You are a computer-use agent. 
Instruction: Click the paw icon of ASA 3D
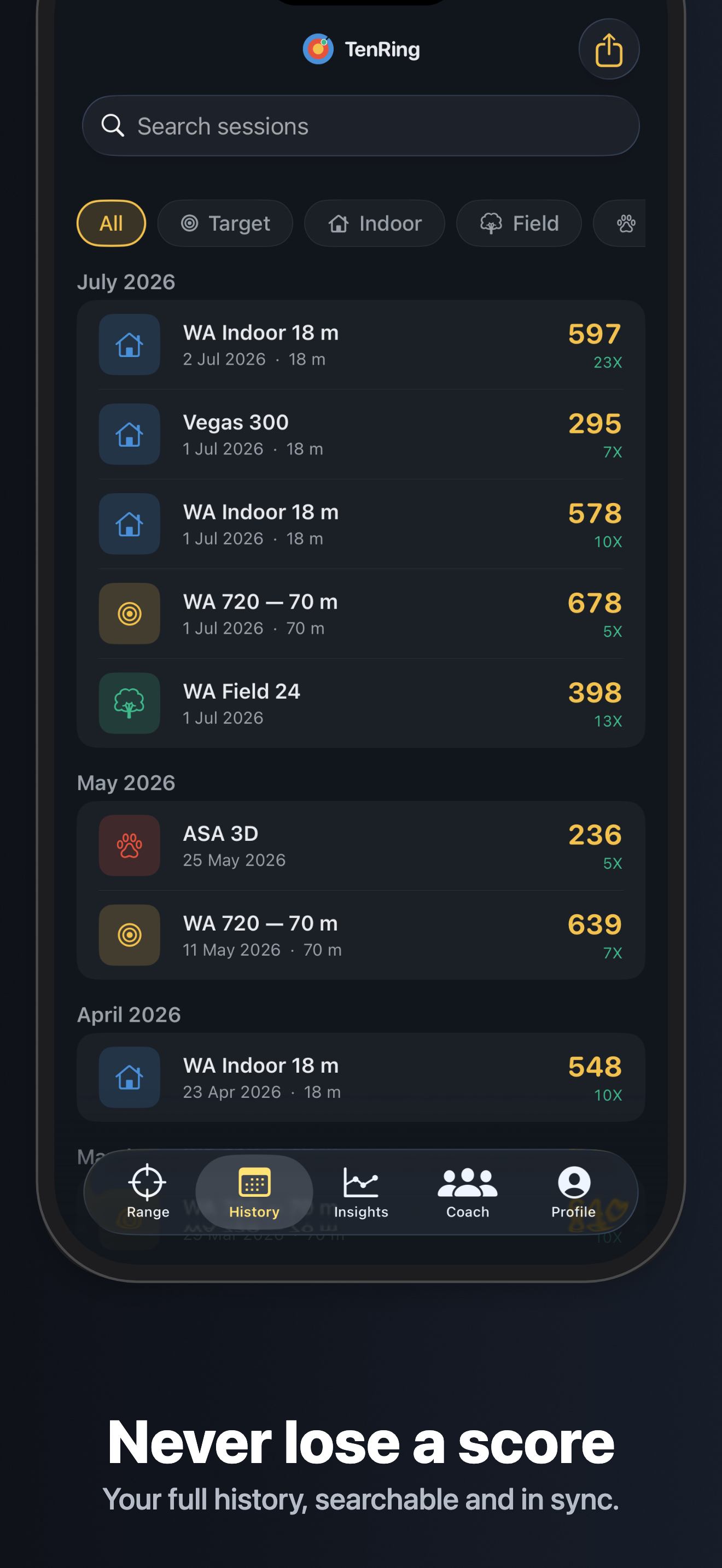coord(130,845)
